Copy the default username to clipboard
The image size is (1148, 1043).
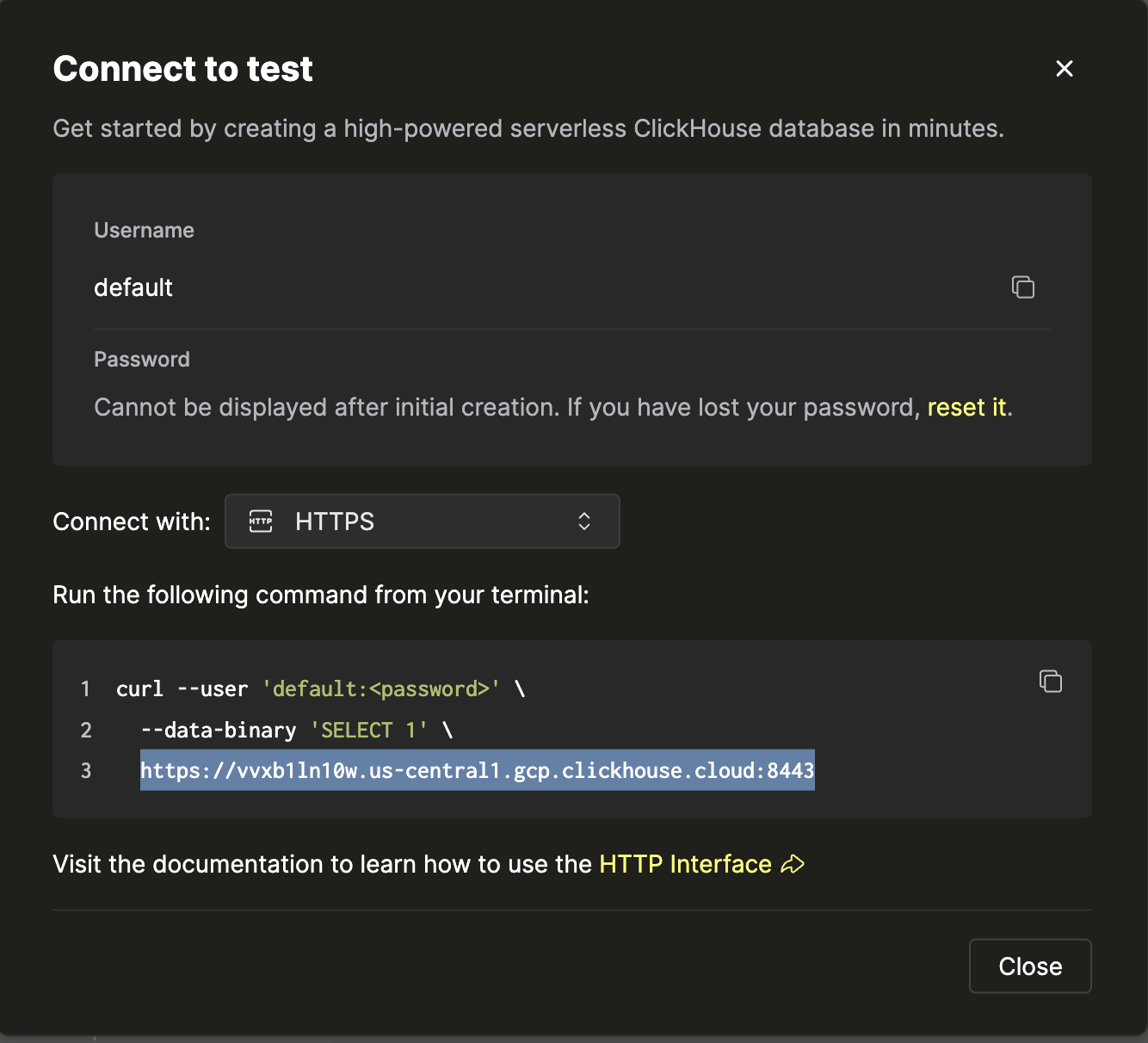pyautogui.click(x=1022, y=287)
